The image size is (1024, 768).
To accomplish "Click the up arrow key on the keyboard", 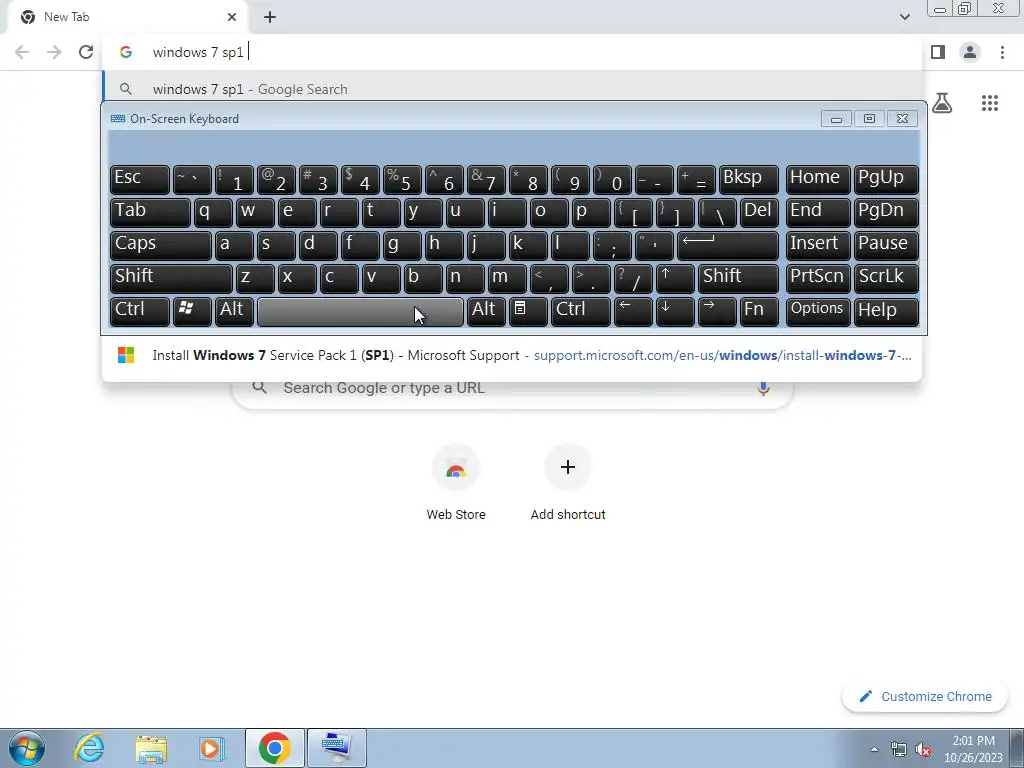I will point(675,278).
